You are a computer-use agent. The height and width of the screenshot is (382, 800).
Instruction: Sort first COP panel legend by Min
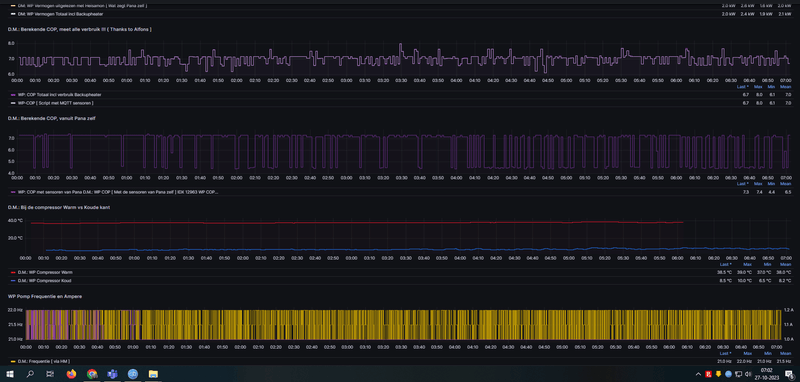click(772, 87)
